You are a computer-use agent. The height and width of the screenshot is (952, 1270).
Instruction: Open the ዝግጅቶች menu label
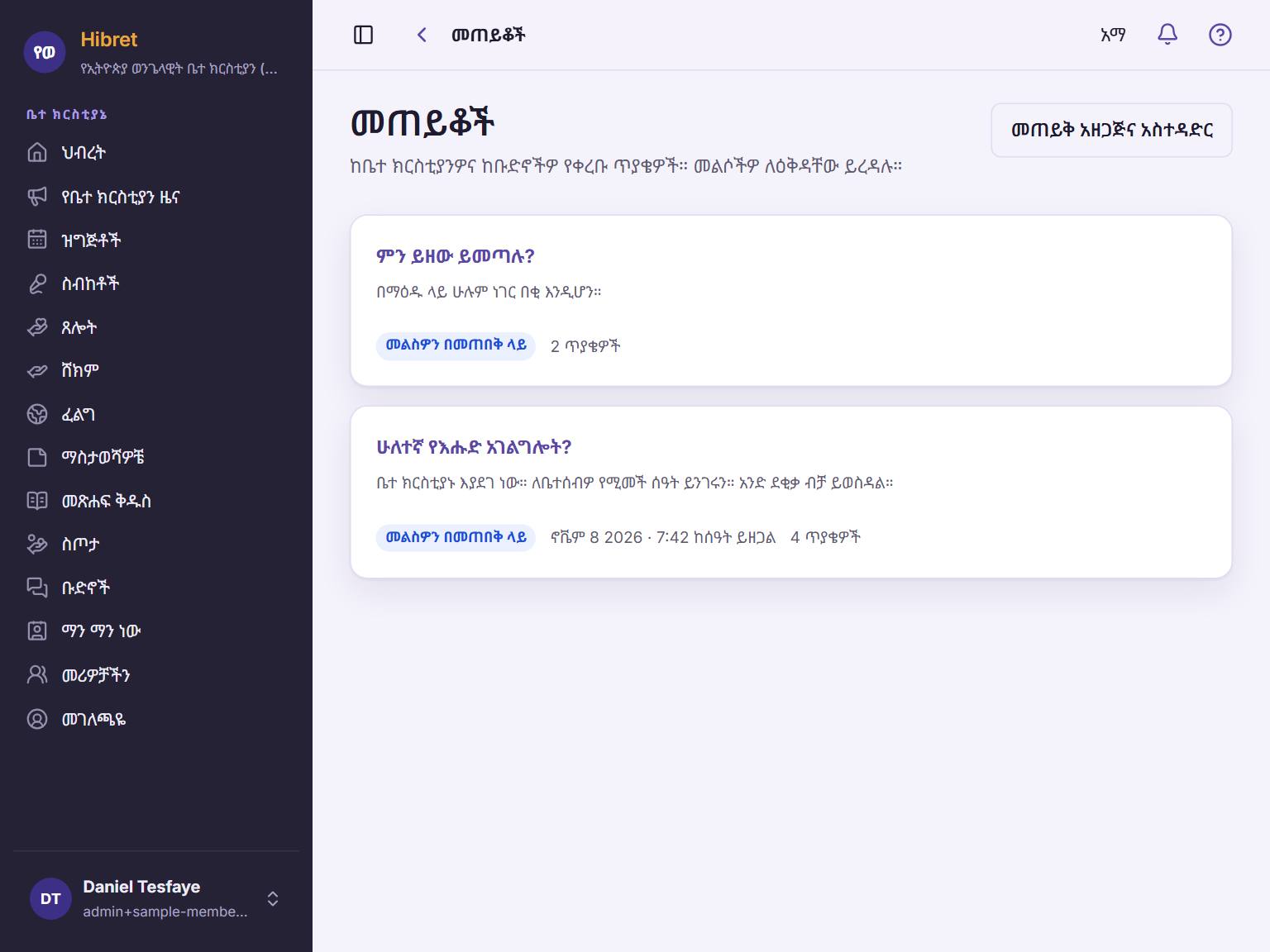91,240
